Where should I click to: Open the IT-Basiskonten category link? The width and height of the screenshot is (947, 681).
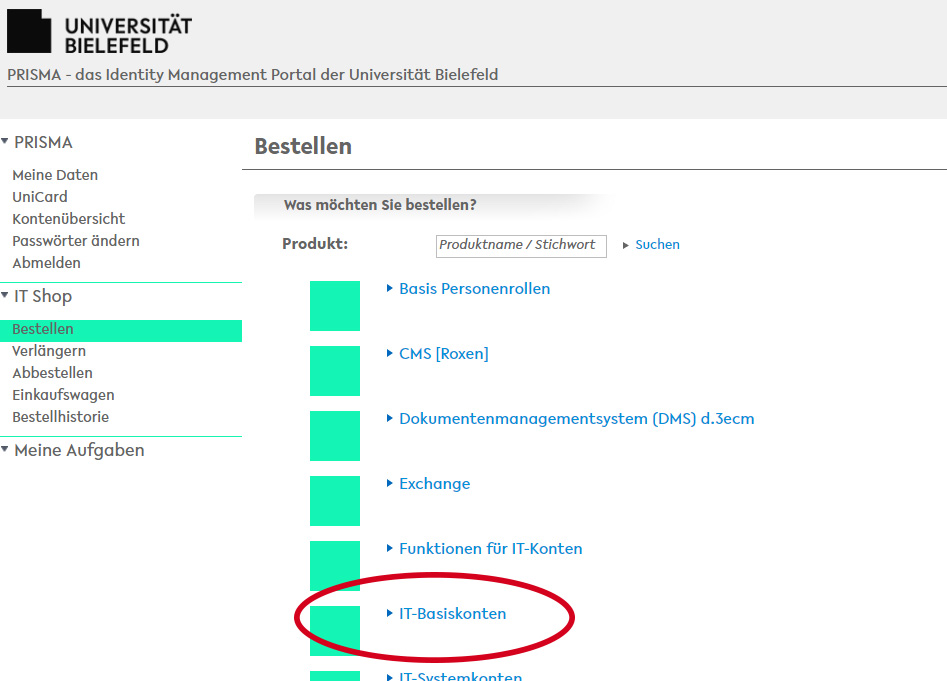452,614
